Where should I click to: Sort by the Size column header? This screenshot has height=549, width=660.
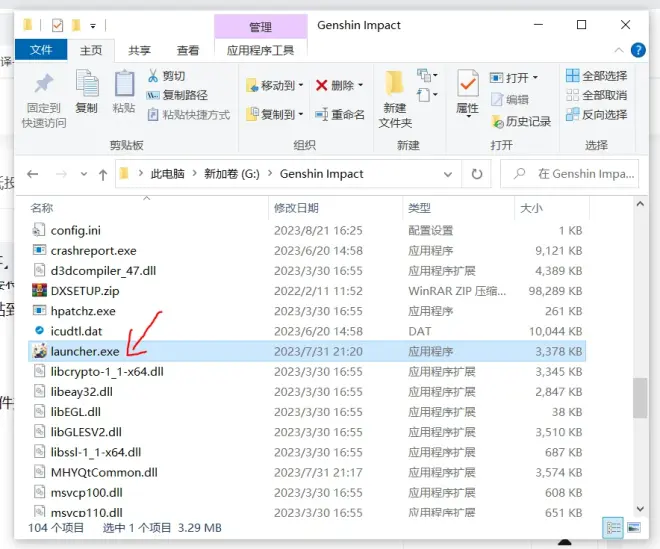click(x=551, y=208)
